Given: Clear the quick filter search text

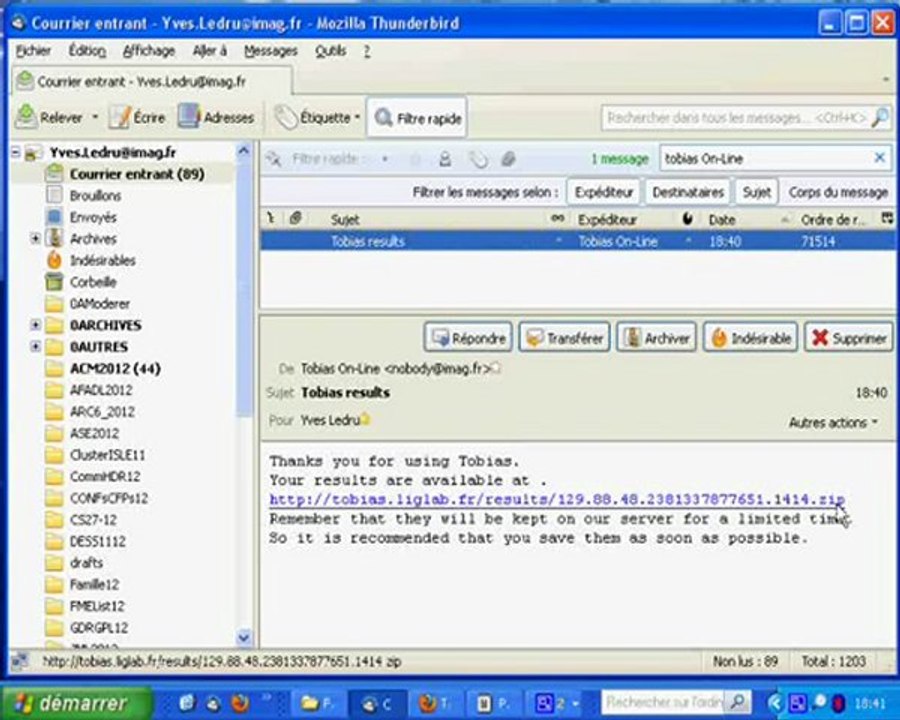Looking at the screenshot, I should (x=880, y=158).
